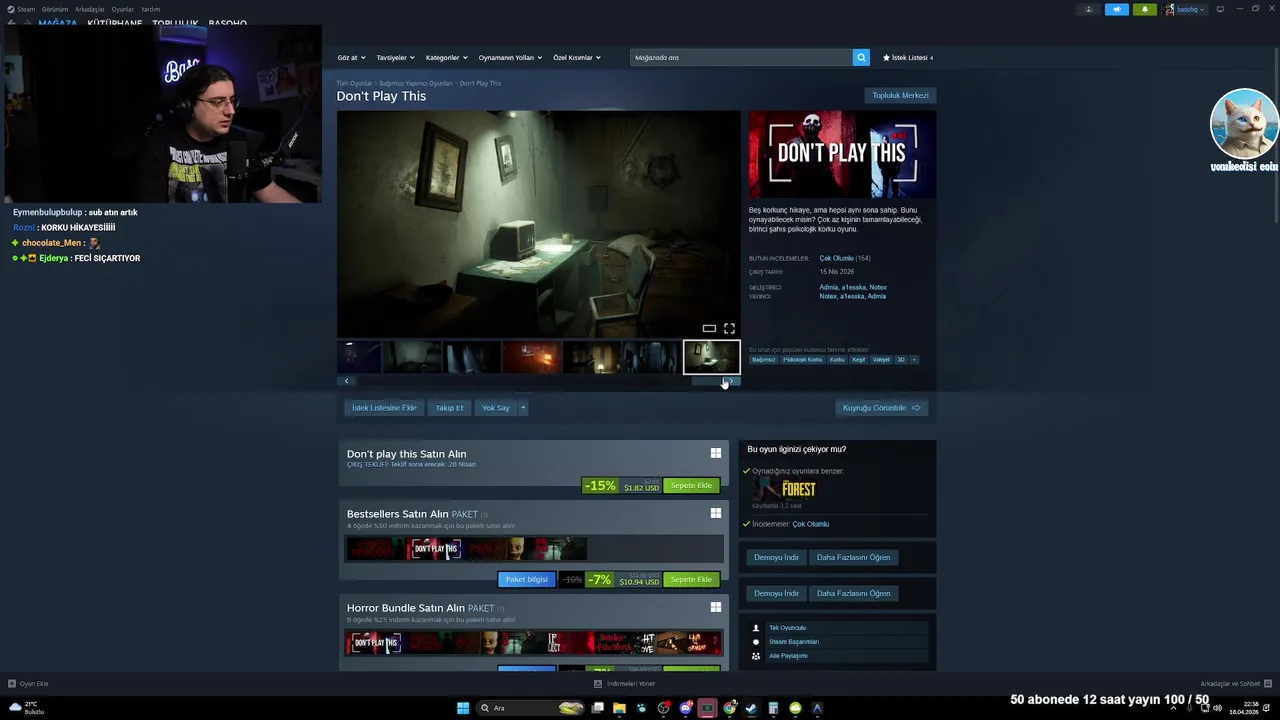Open File Explorer from the taskbar
This screenshot has height=720, width=1280.
click(619, 708)
